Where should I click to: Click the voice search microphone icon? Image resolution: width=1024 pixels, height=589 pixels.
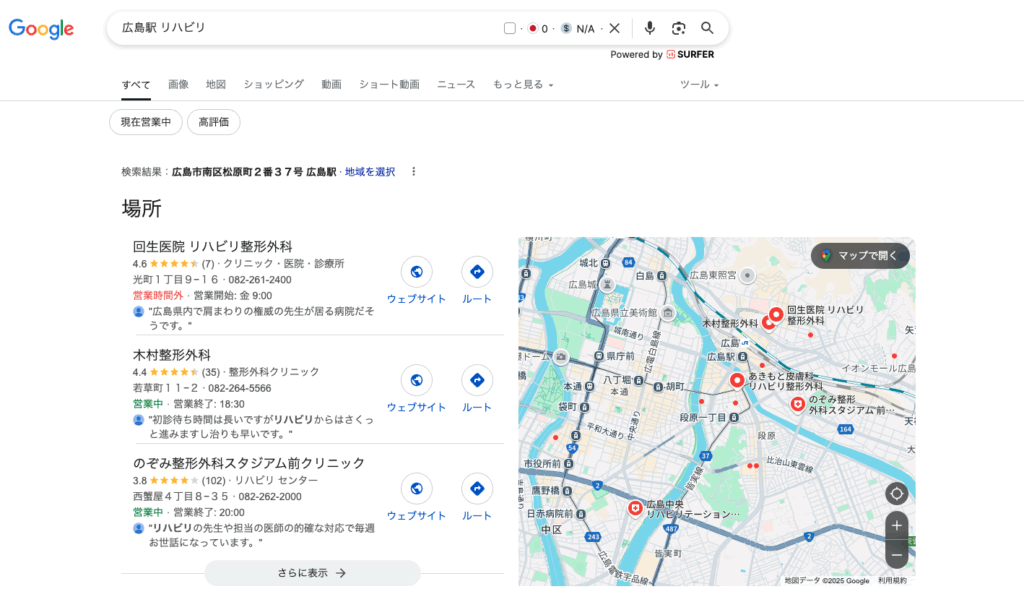coord(650,28)
